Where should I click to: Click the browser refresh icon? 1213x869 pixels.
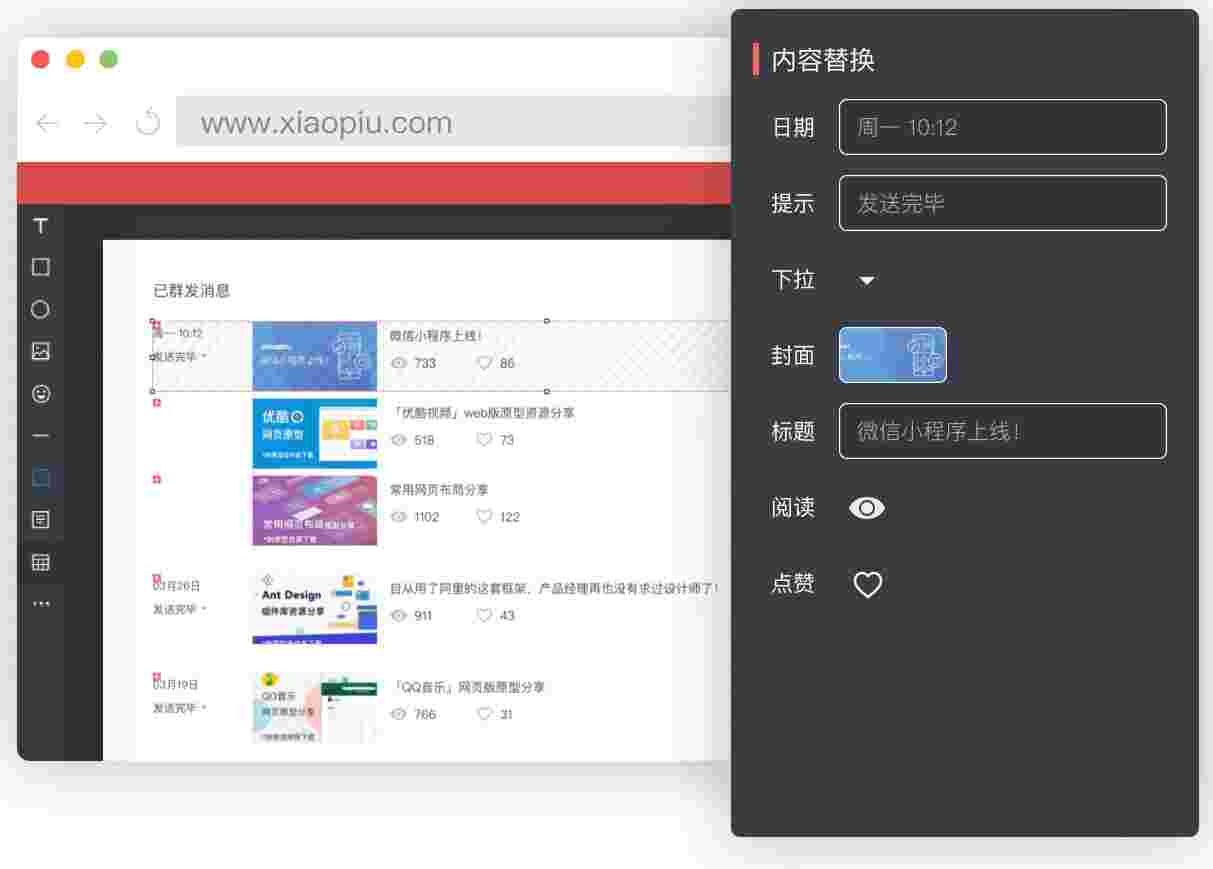(148, 123)
